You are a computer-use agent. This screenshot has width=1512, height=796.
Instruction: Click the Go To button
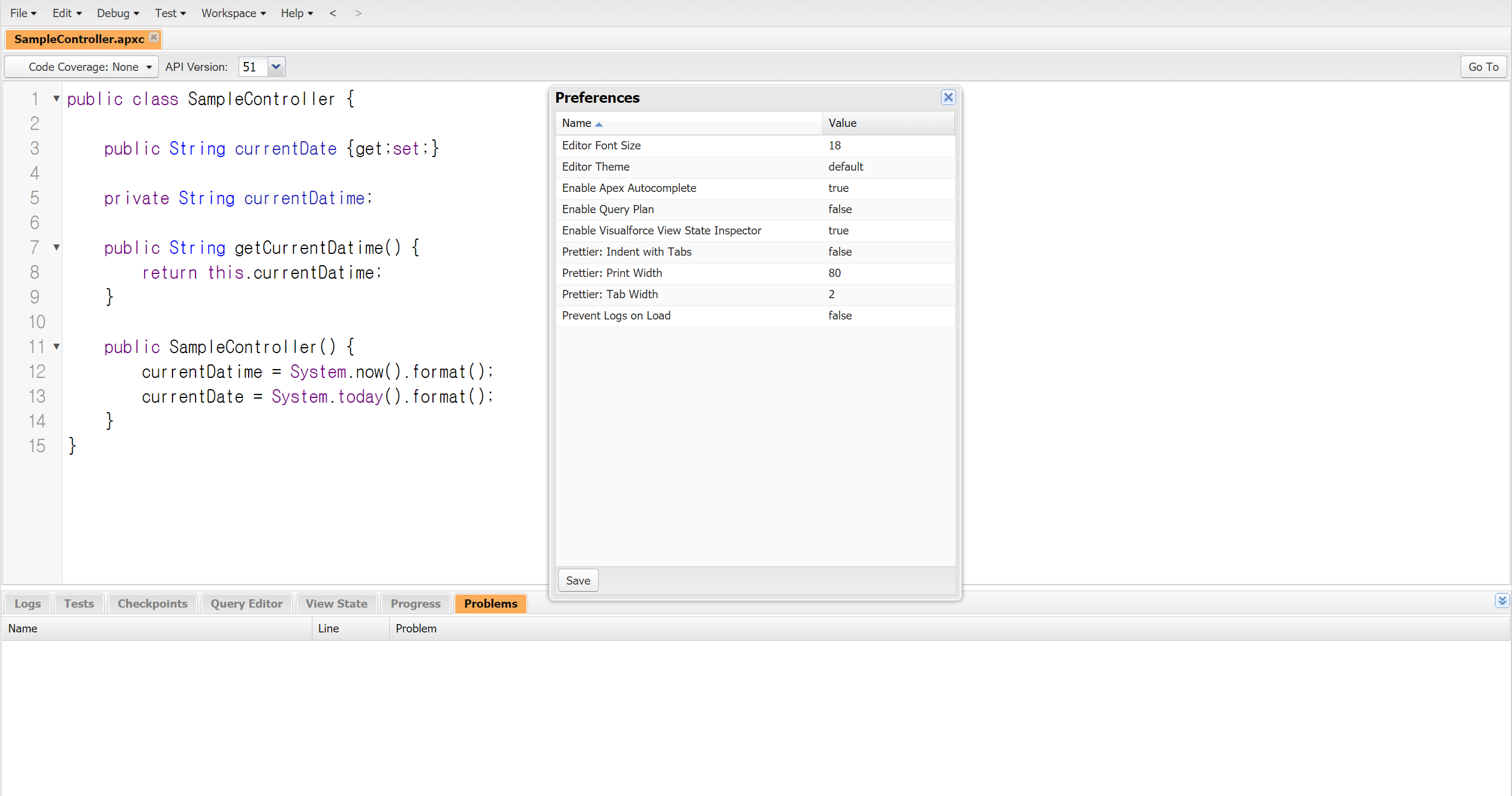[1483, 67]
